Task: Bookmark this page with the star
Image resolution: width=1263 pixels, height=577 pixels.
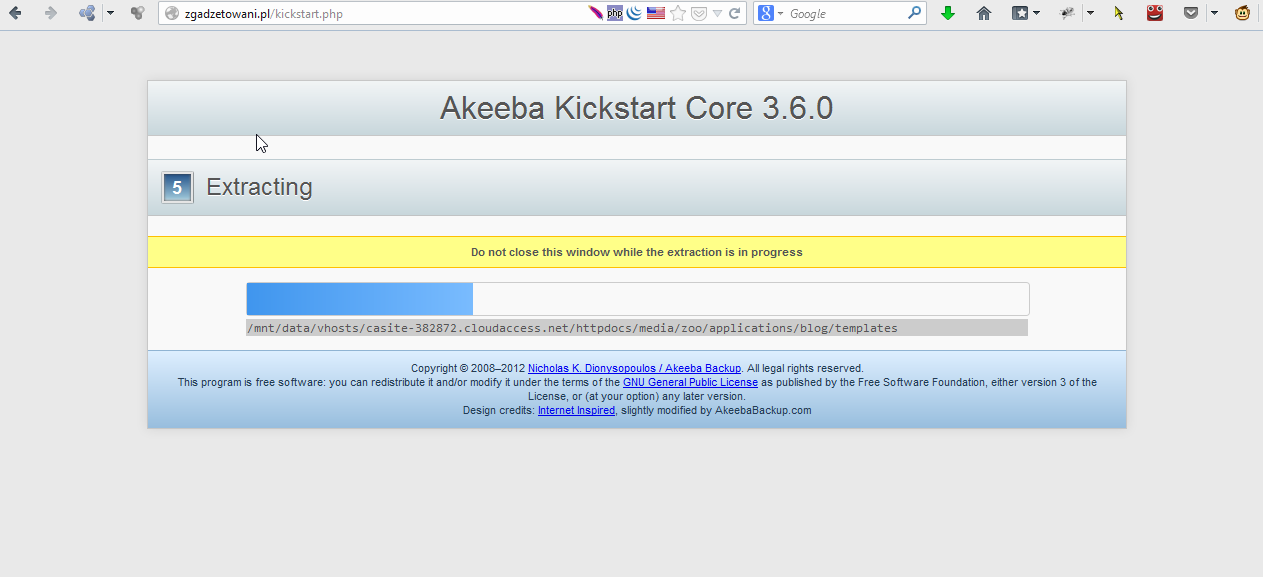Action: [x=679, y=13]
